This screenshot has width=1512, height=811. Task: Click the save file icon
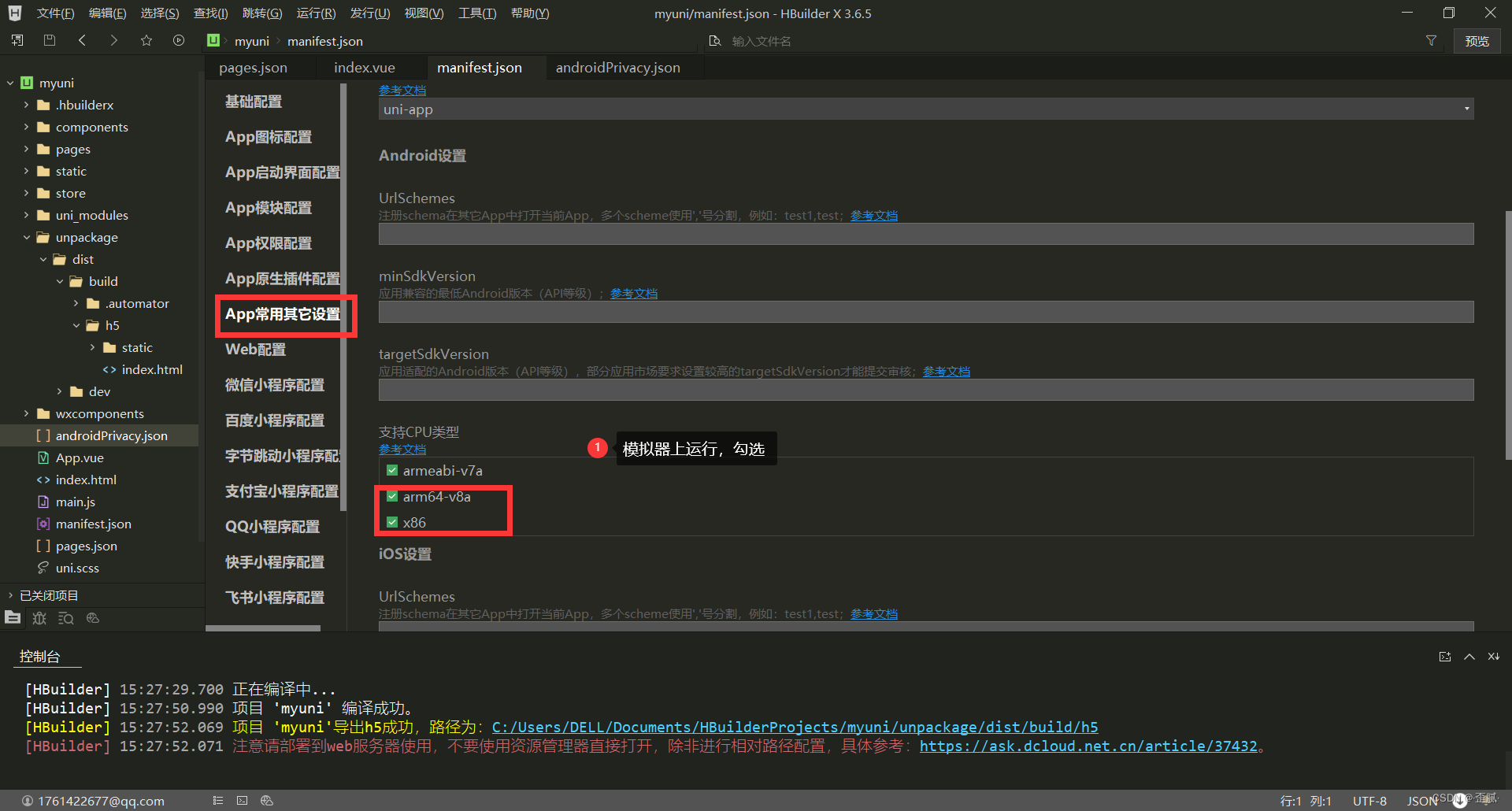click(50, 40)
